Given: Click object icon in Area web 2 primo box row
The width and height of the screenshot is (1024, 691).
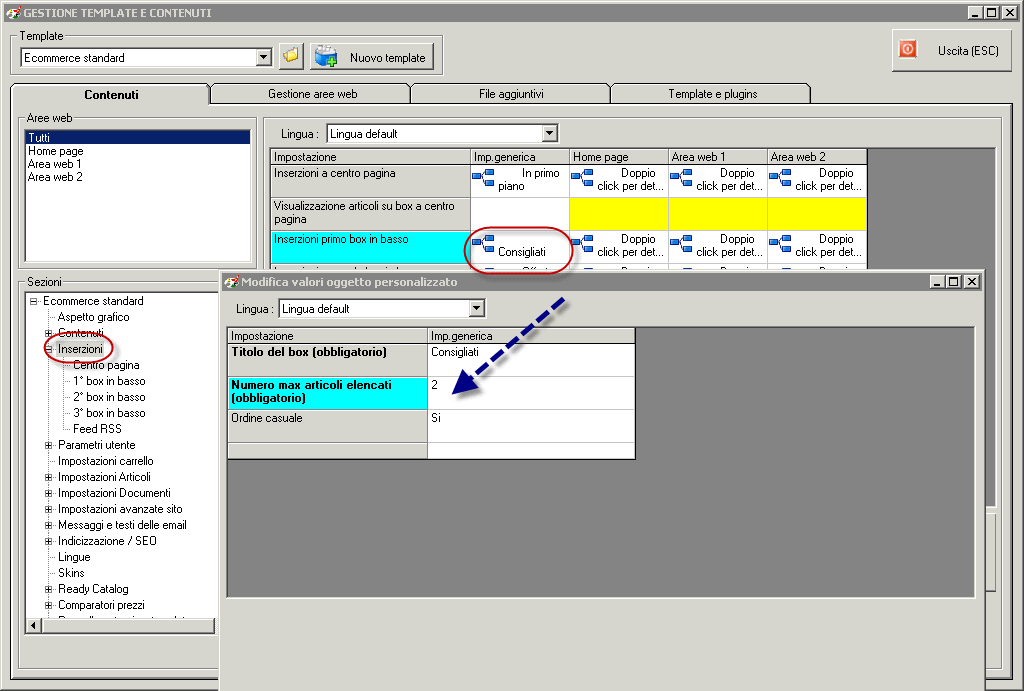Looking at the screenshot, I should [780, 242].
